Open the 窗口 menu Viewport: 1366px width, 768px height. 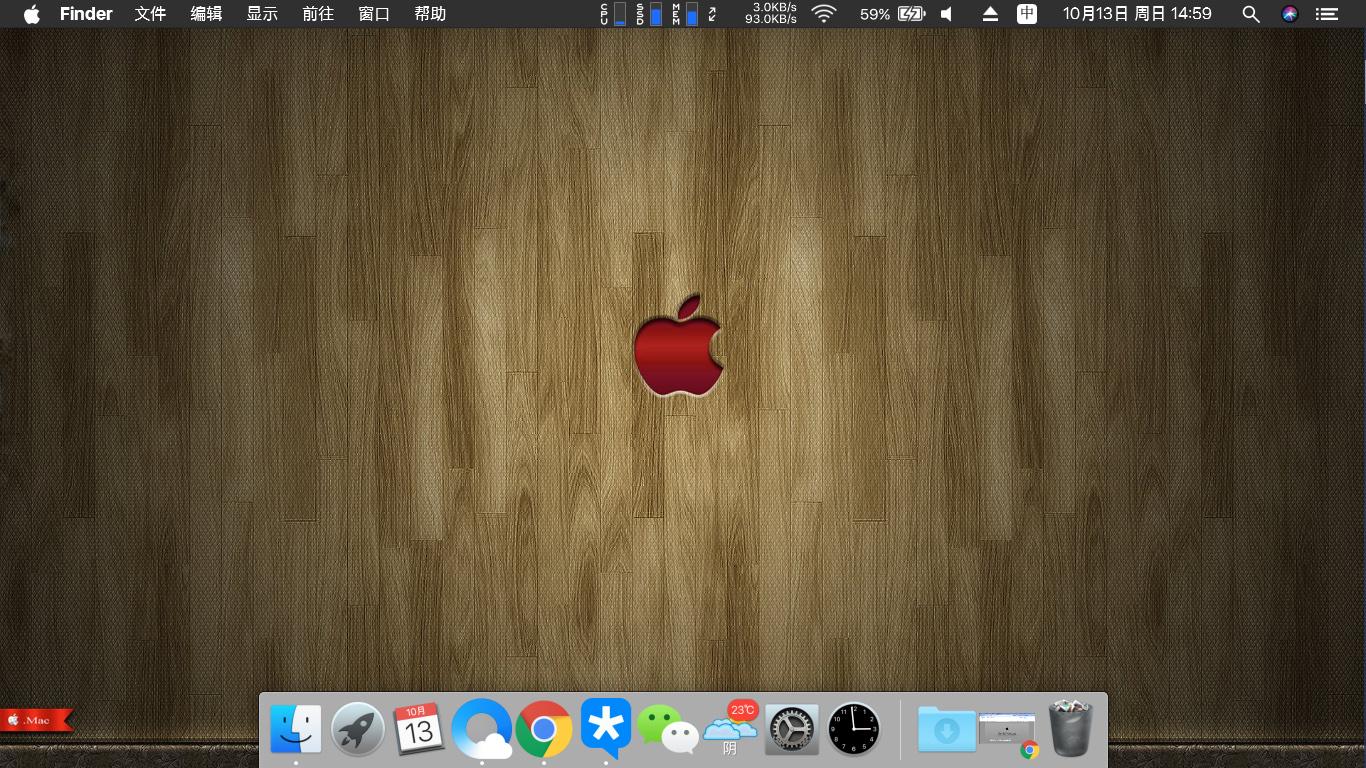[374, 14]
